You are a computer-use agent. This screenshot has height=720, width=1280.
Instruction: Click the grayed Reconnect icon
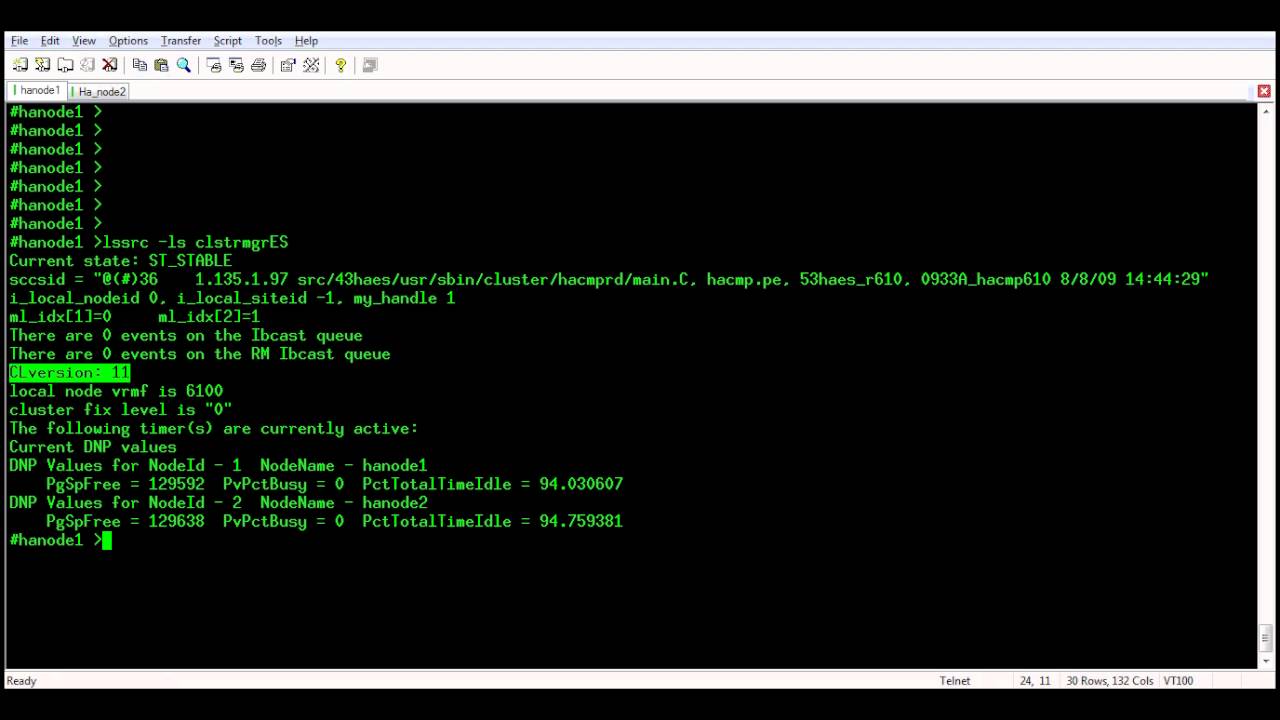87,65
